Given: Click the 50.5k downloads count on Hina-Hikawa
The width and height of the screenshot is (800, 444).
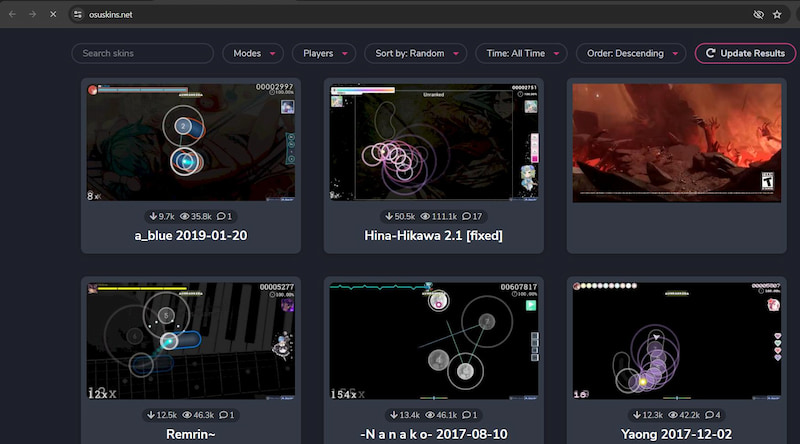Looking at the screenshot, I should coord(400,216).
